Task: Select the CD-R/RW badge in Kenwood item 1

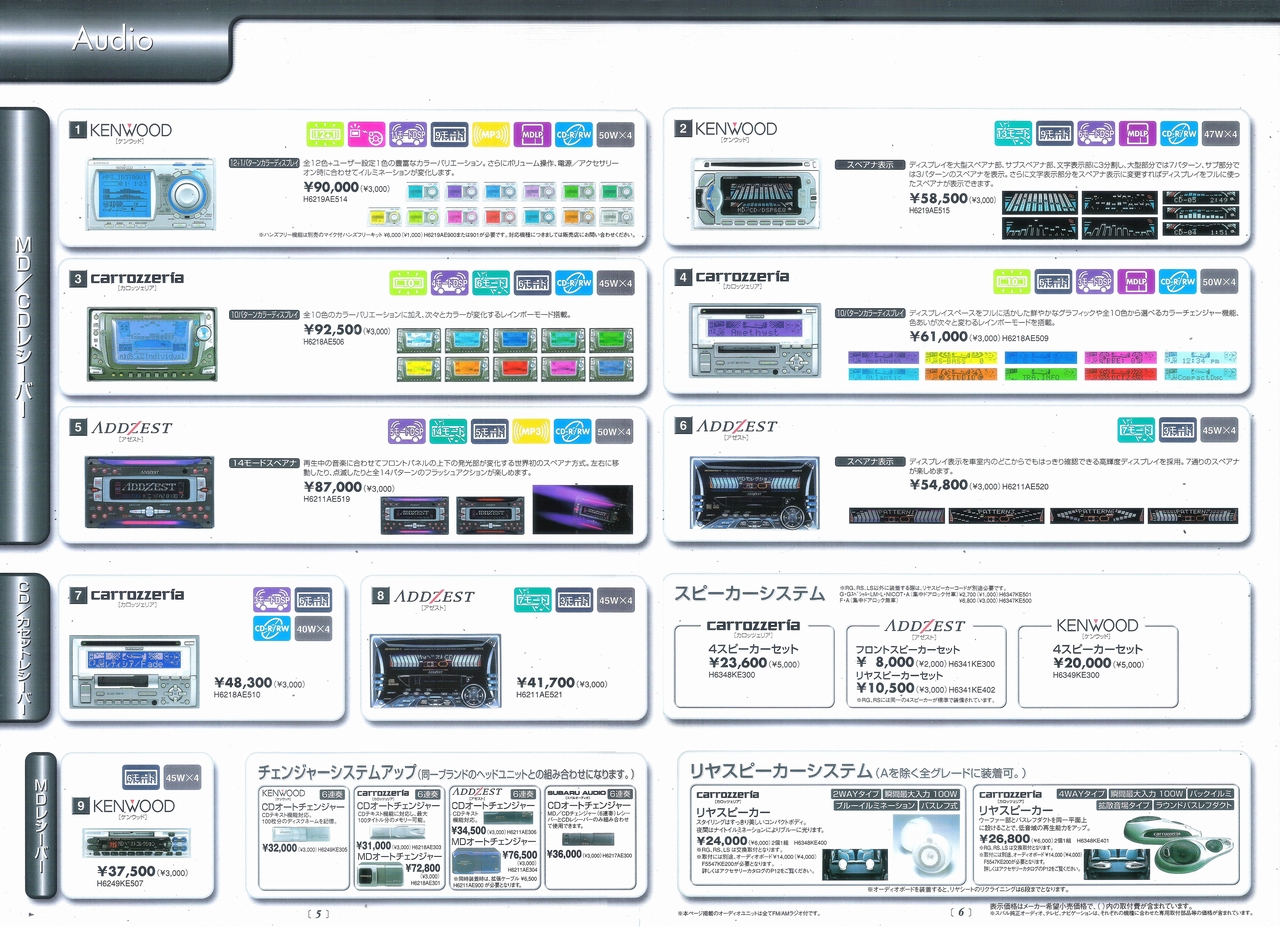Action: [573, 134]
